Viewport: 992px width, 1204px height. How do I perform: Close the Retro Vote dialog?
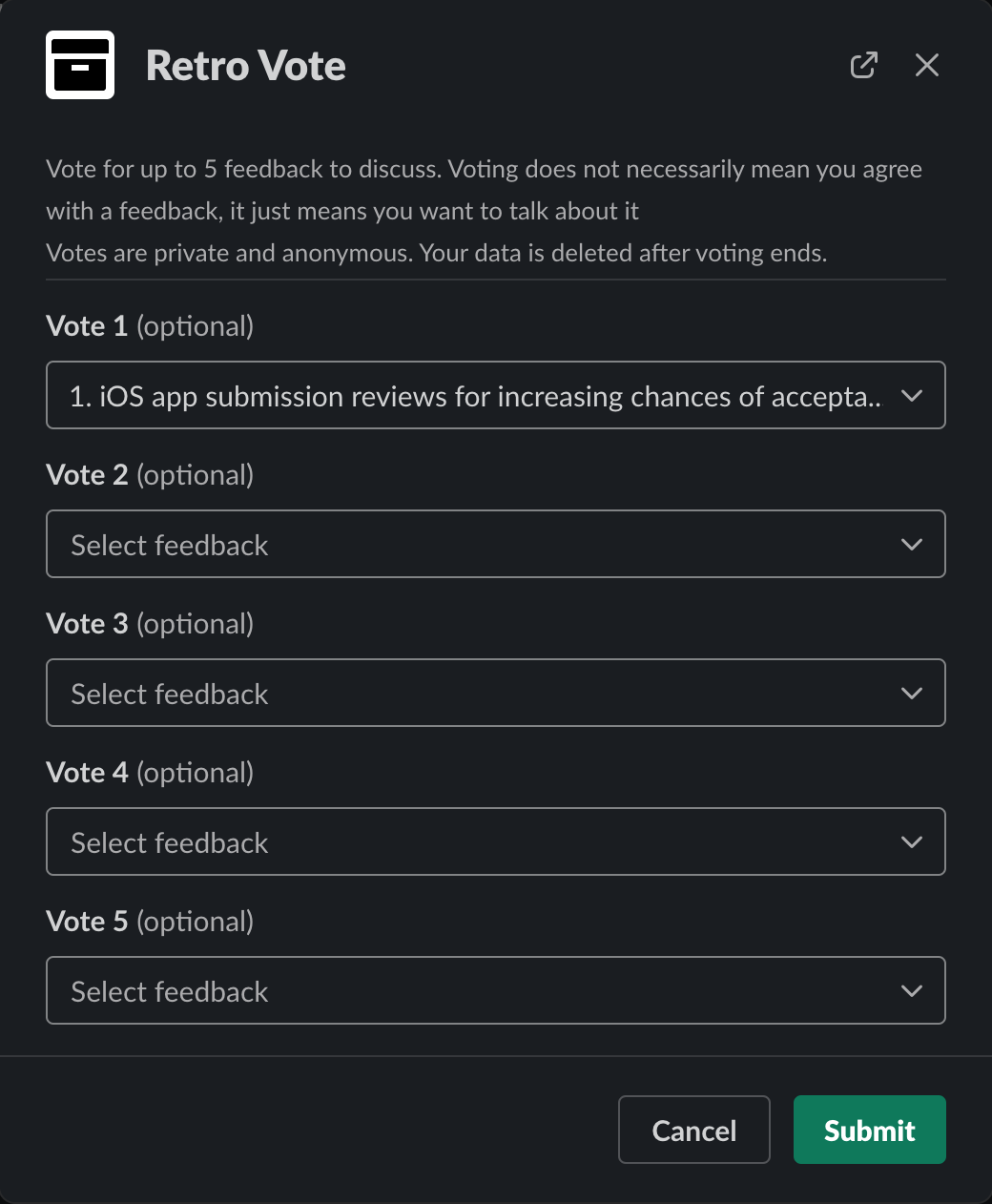(x=926, y=65)
